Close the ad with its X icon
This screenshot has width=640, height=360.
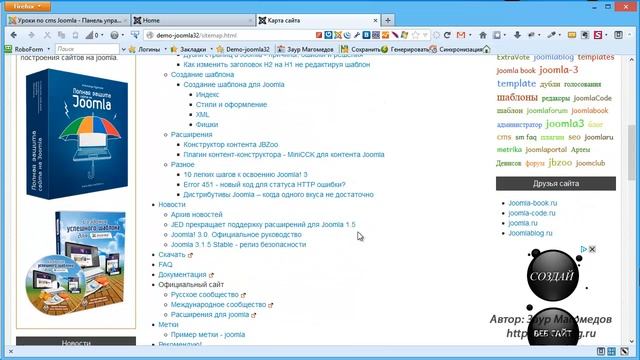click(x=592, y=249)
